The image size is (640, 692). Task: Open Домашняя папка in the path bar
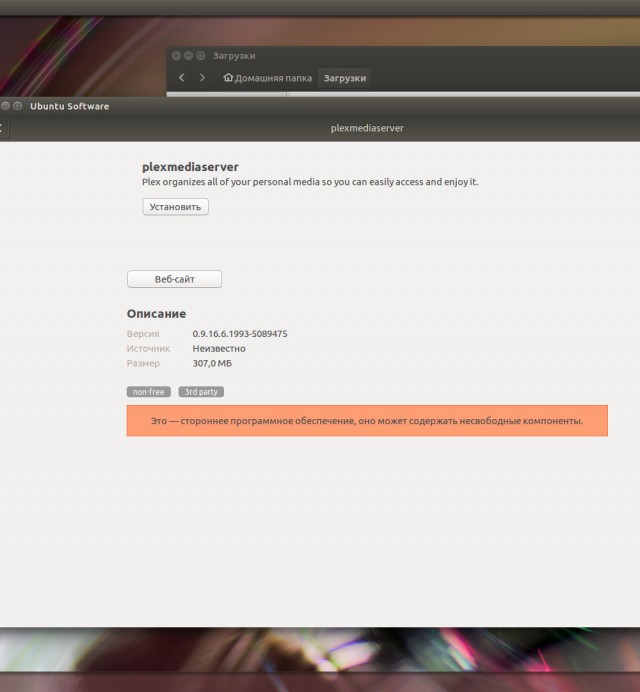267,78
